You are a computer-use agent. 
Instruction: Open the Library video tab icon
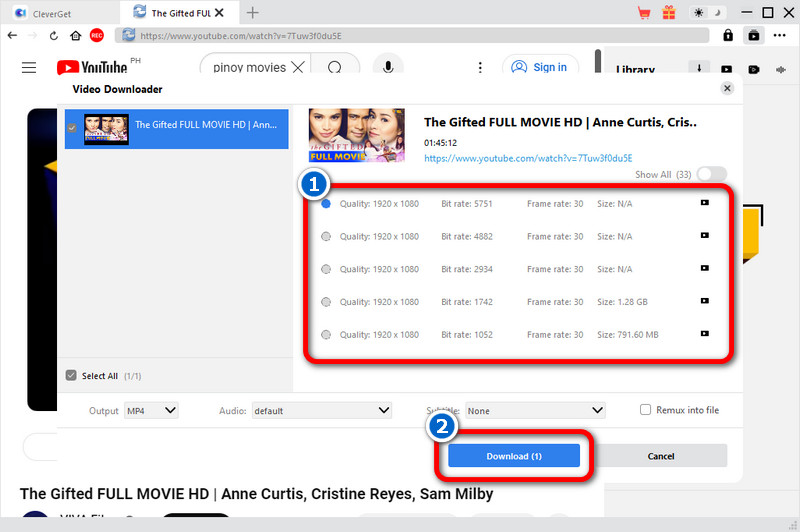tap(727, 69)
